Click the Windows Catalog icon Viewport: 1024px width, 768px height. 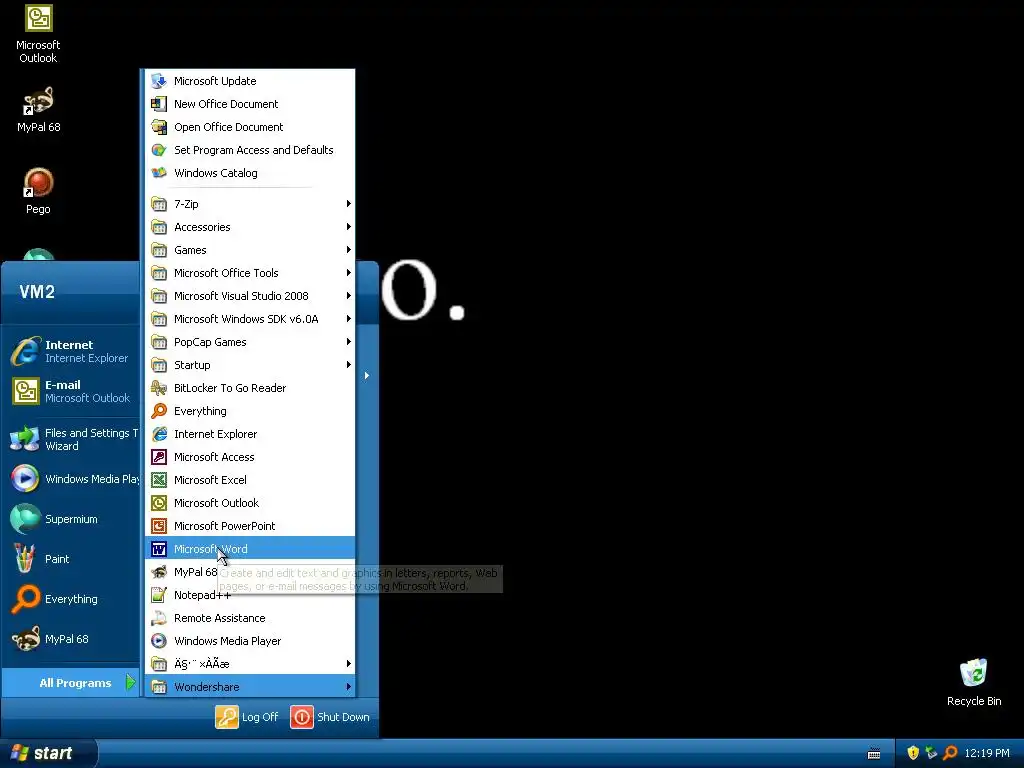coord(159,172)
